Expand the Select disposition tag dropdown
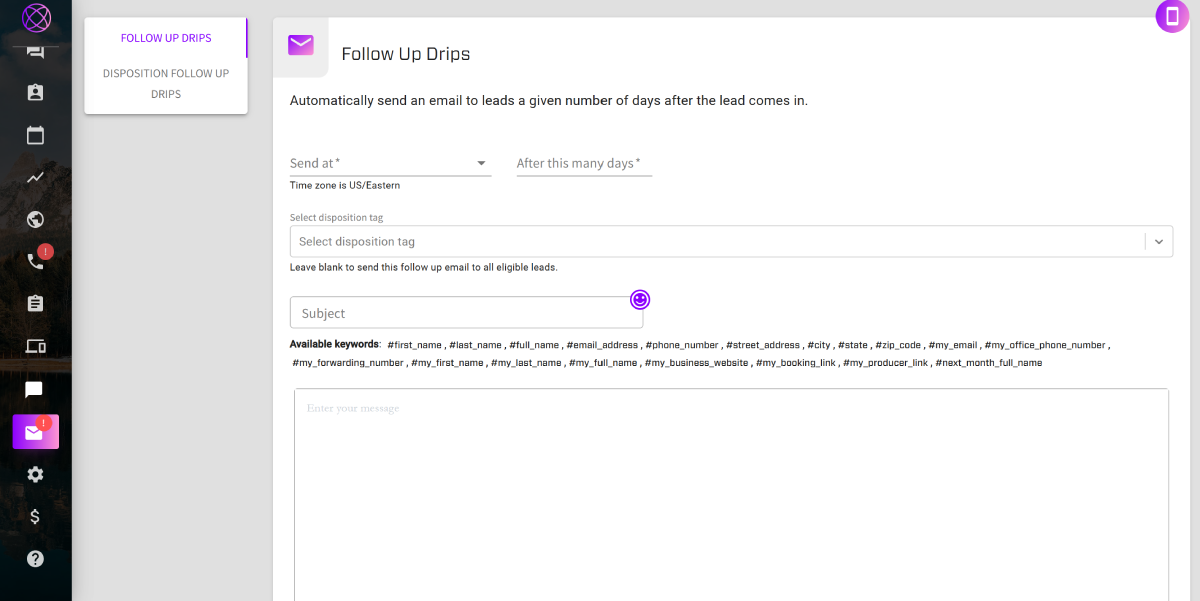The width and height of the screenshot is (1200, 601). (x=1158, y=241)
